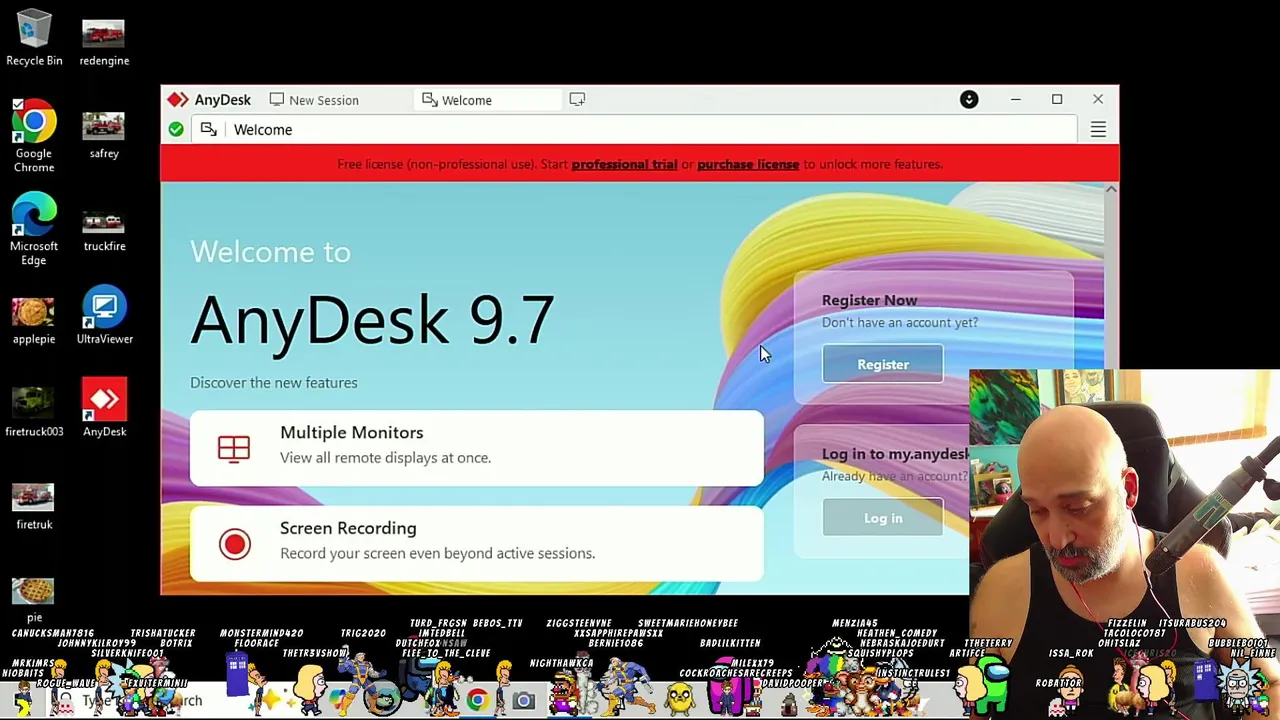The height and width of the screenshot is (720, 1280).
Task: Select the firetruck003 desktop file
Action: 34,412
